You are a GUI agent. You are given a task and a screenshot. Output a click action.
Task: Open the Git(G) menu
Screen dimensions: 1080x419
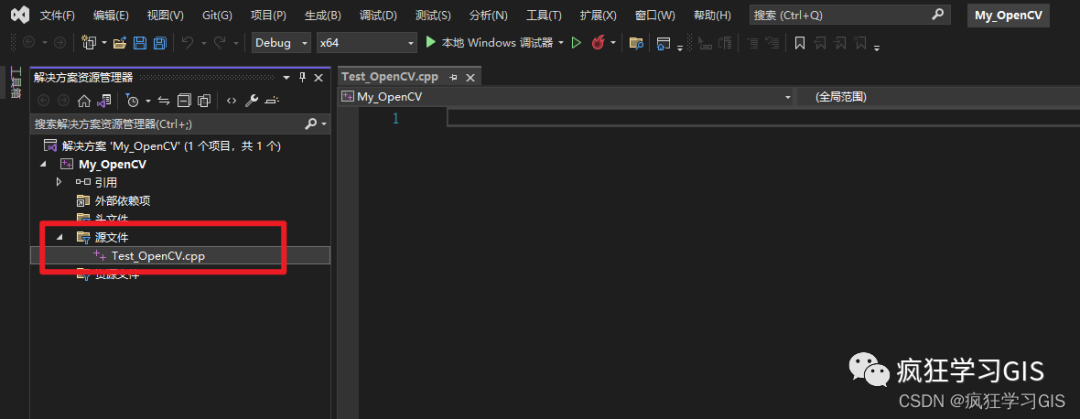pyautogui.click(x=217, y=15)
